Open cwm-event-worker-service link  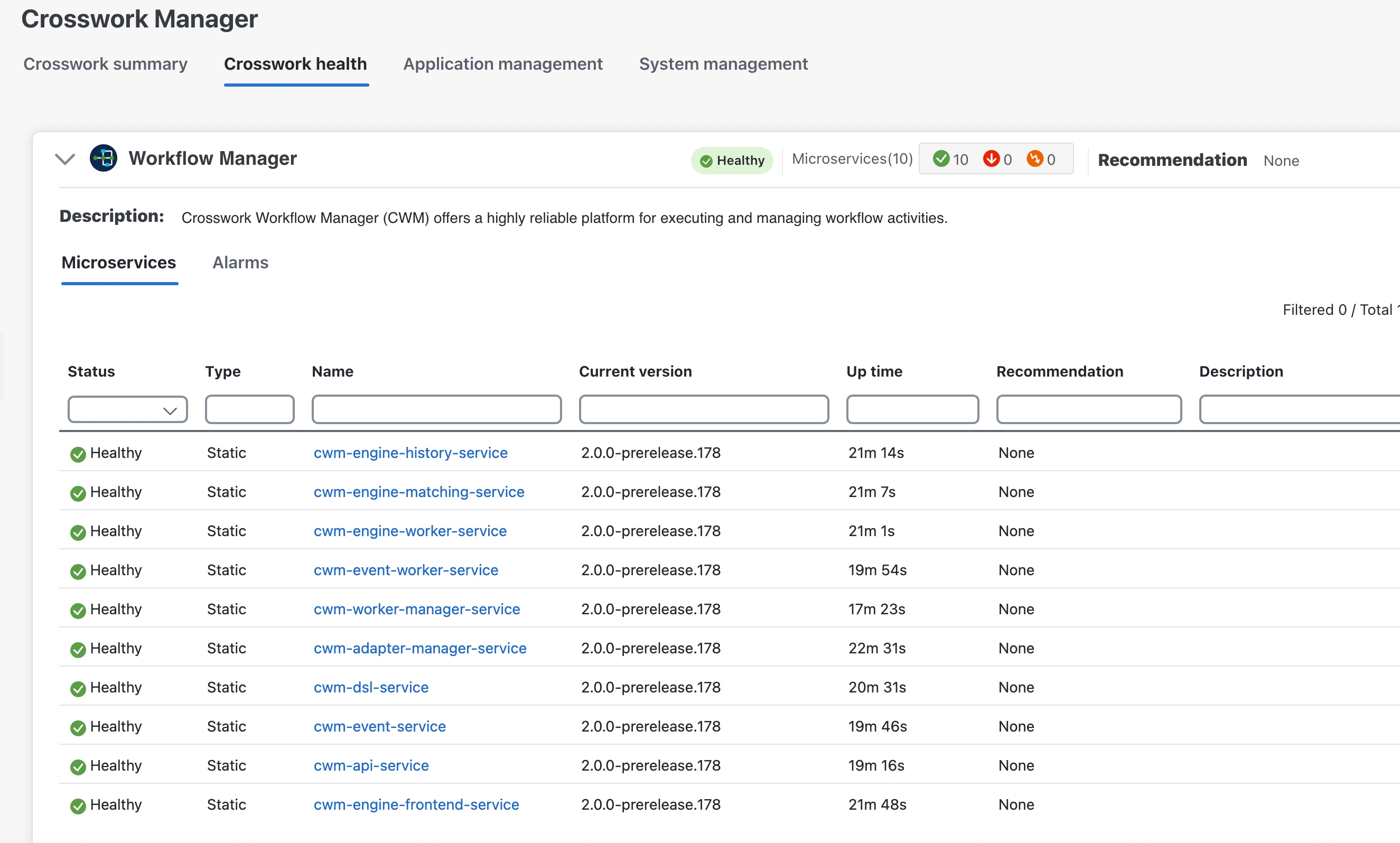point(406,570)
